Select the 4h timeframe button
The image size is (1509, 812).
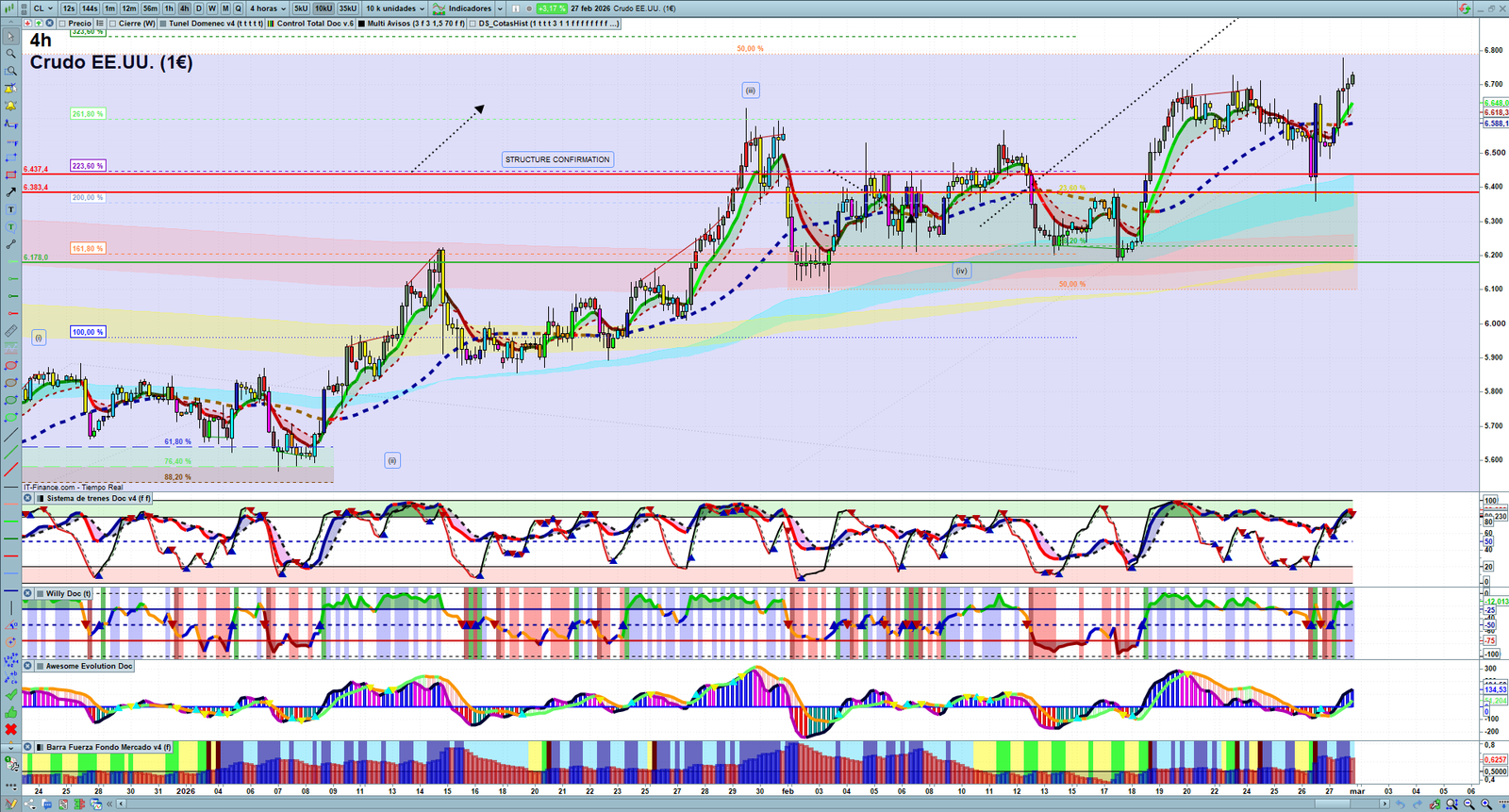184,8
